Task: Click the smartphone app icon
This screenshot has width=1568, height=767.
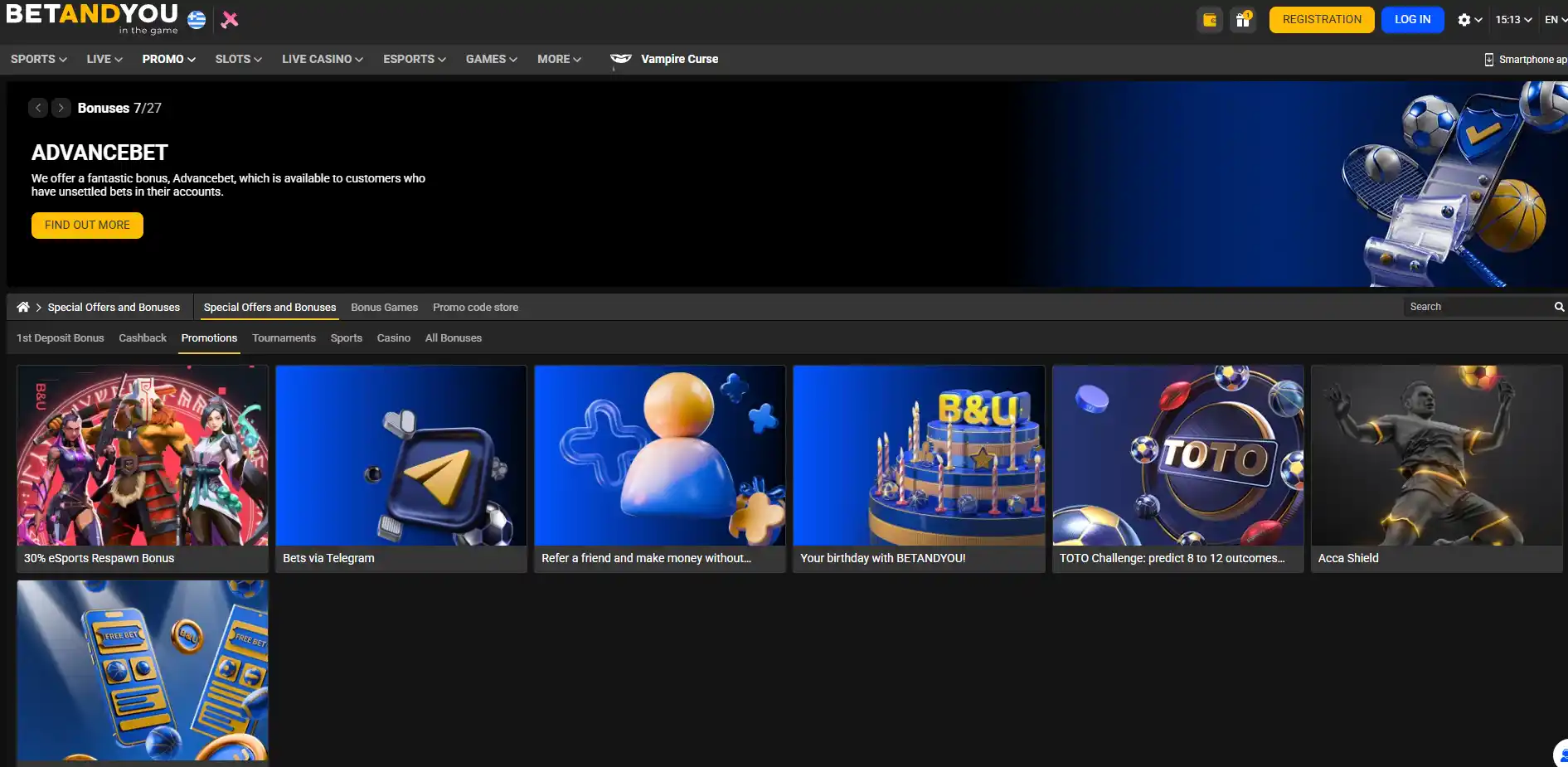Action: tap(1489, 60)
